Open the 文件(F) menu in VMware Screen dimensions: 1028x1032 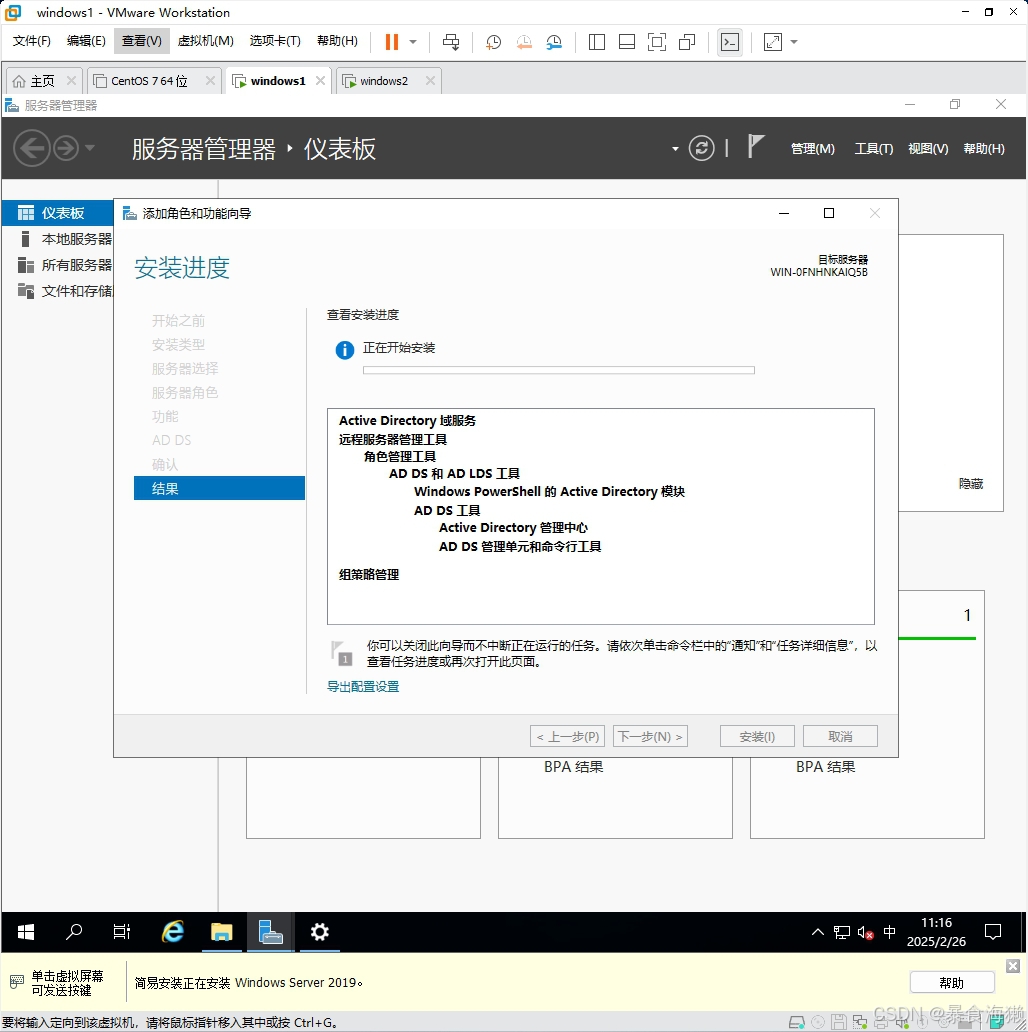click(32, 41)
